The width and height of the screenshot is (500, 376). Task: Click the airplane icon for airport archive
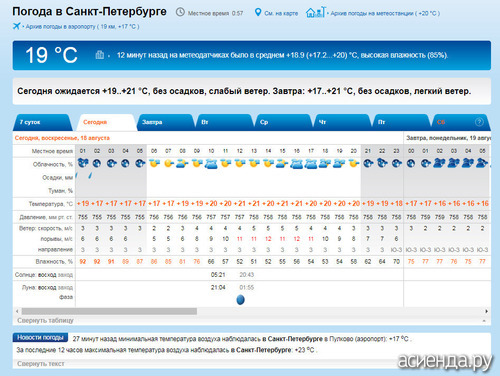[x=16, y=26]
